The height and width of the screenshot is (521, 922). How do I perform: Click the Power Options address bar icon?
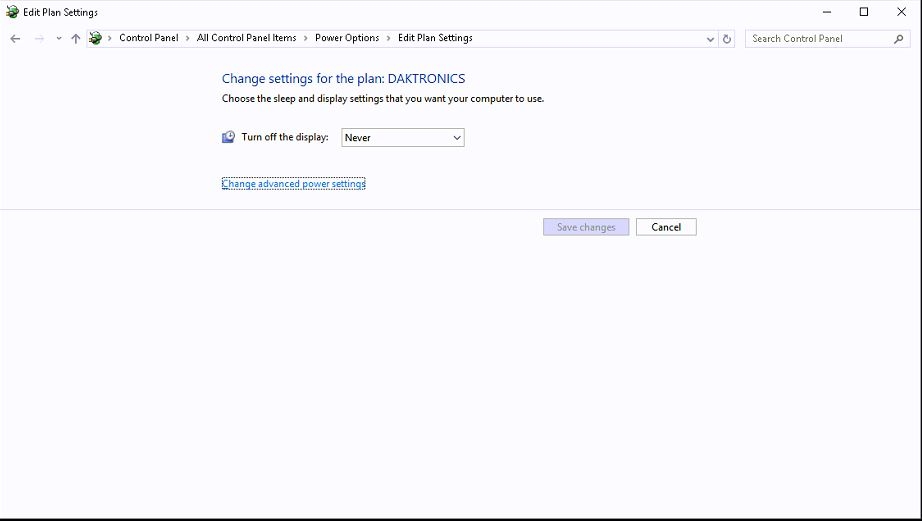click(95, 38)
